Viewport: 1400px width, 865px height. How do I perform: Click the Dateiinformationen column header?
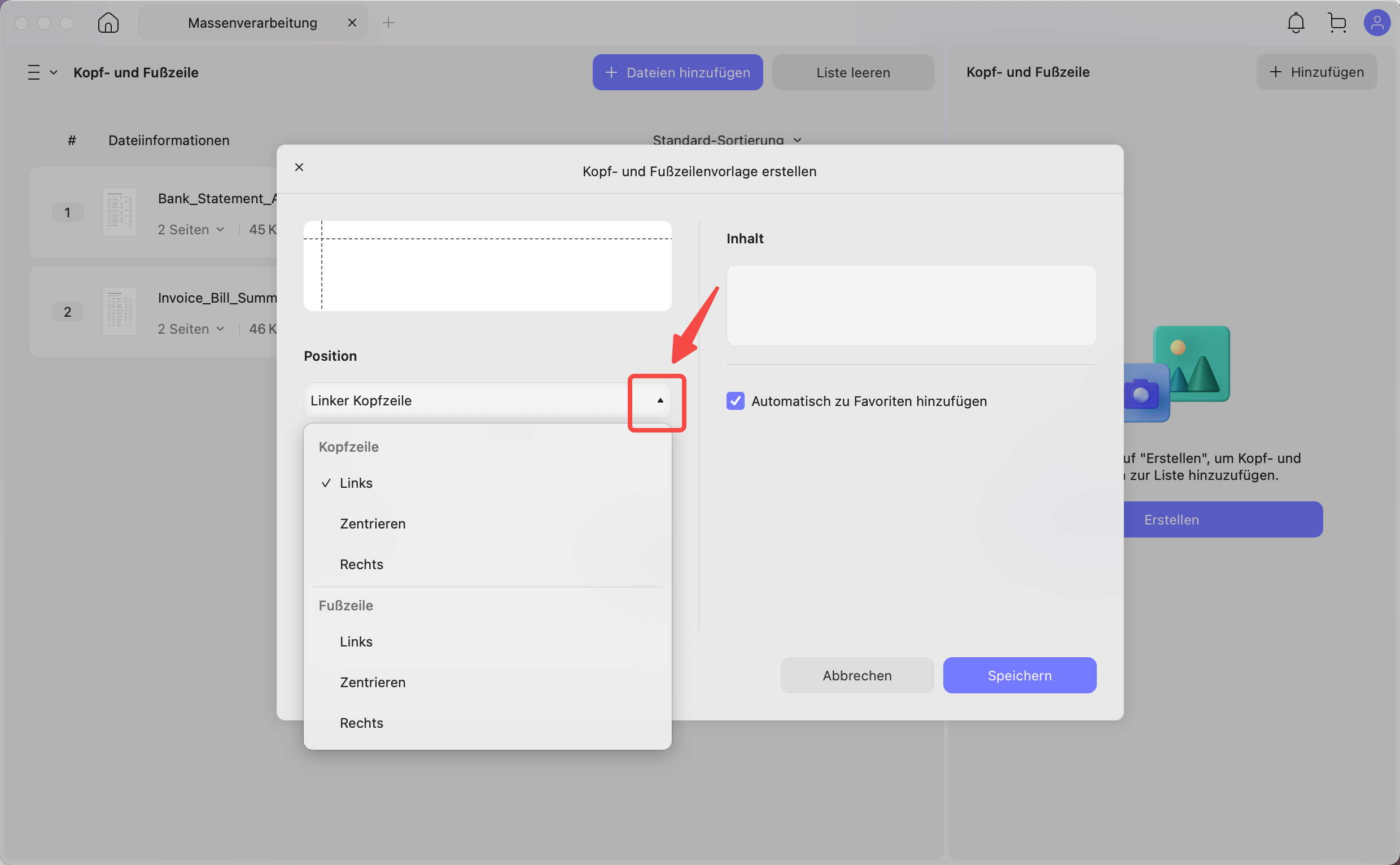[169, 140]
